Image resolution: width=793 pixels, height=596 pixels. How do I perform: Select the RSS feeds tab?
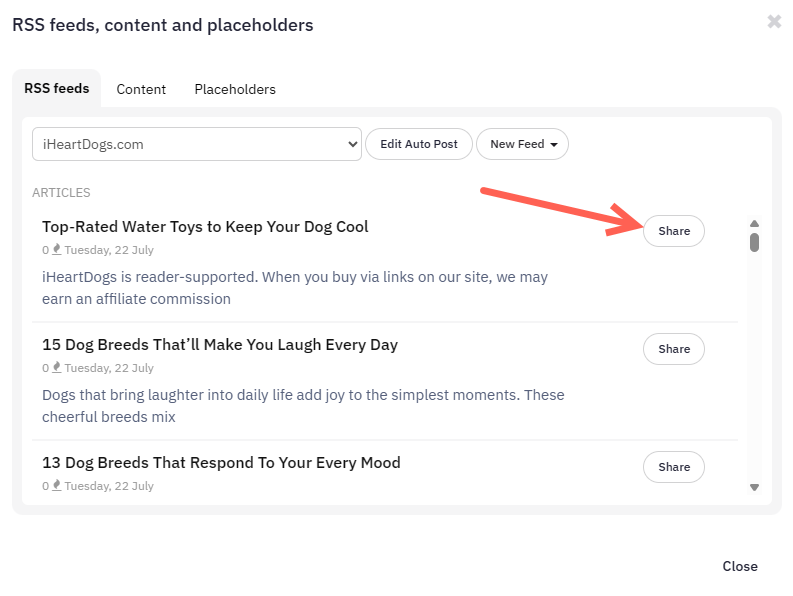coord(57,89)
